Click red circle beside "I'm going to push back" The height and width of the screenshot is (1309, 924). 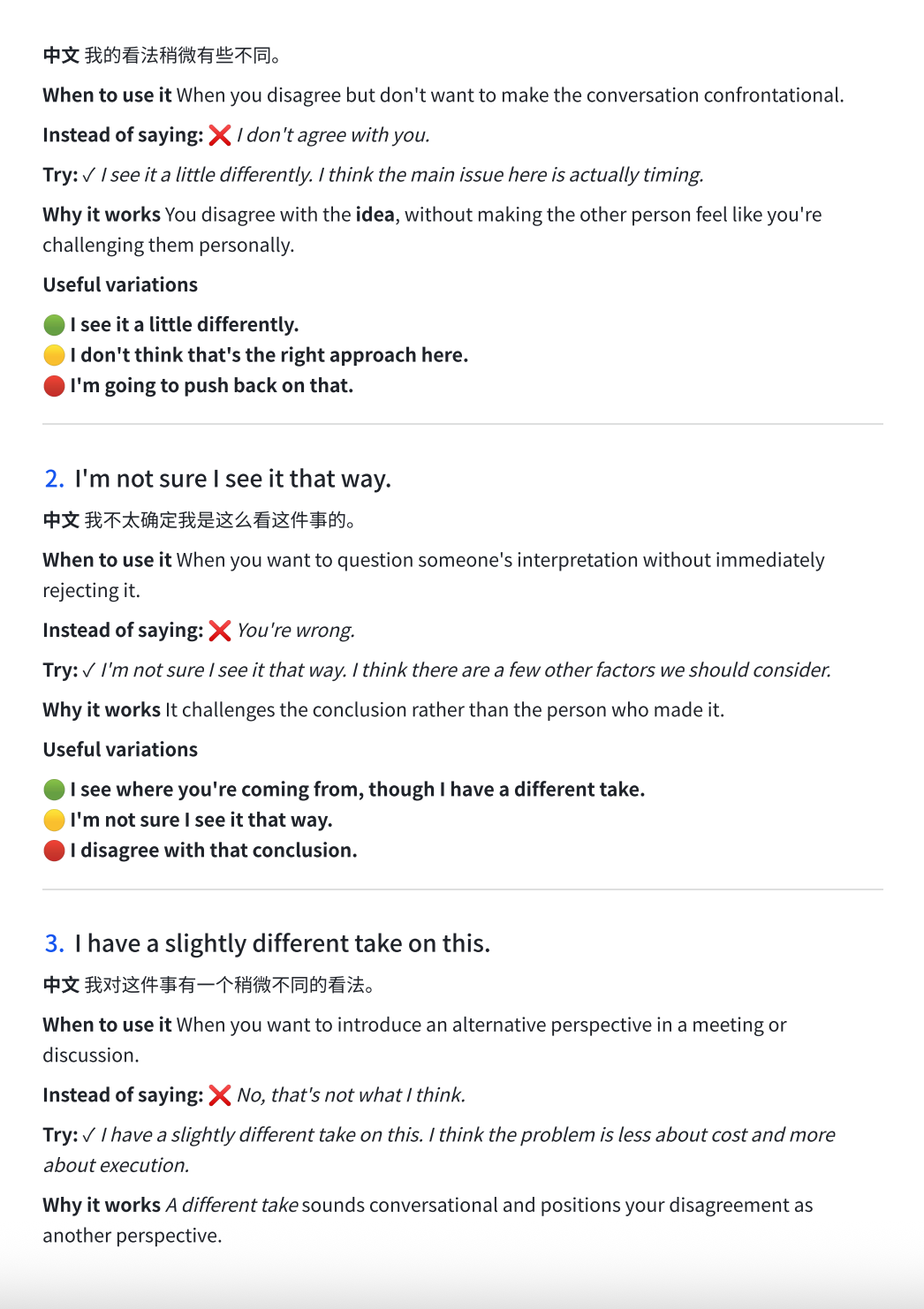(54, 386)
